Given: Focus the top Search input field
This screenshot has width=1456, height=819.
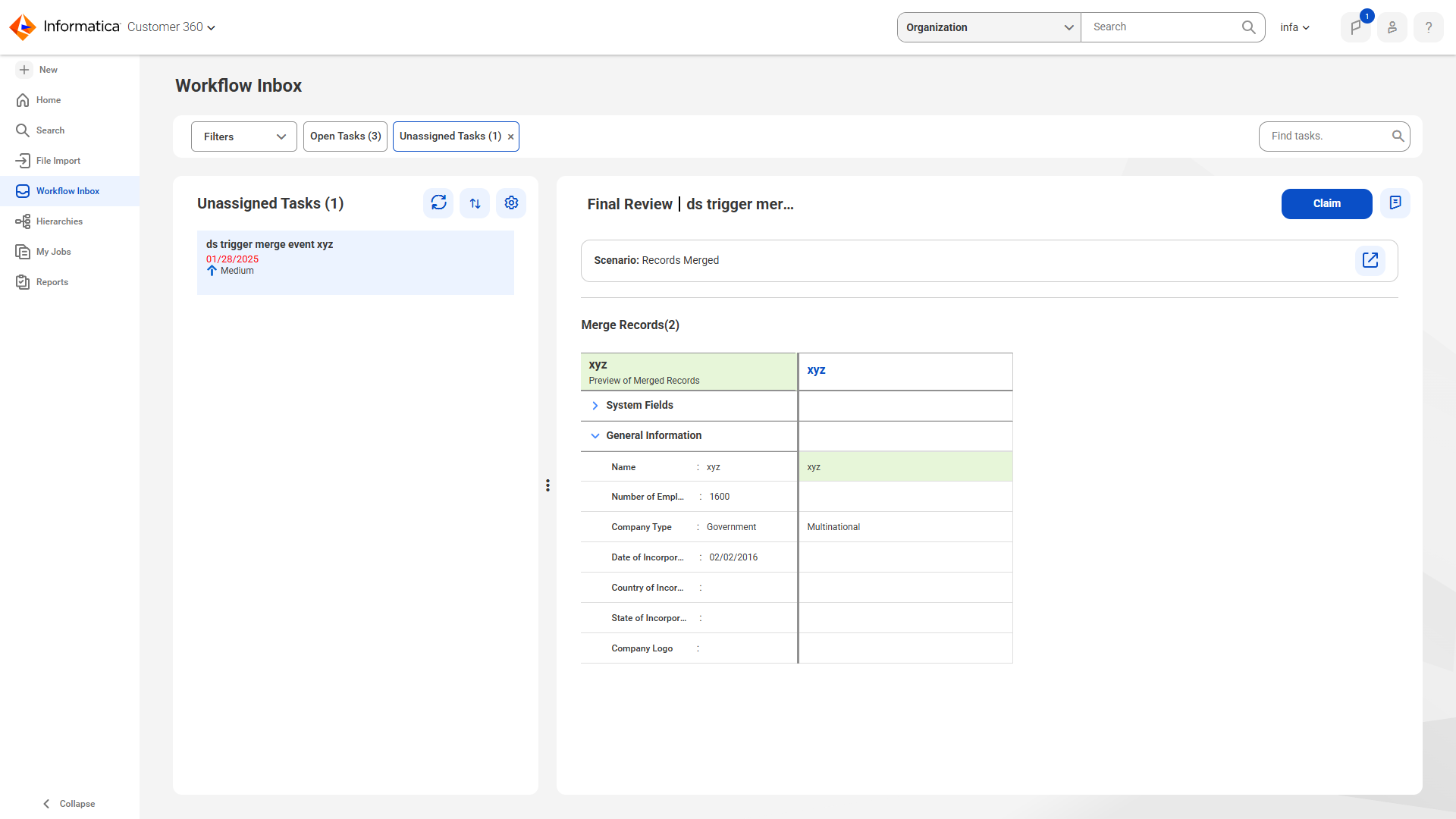Looking at the screenshot, I should tap(1160, 27).
